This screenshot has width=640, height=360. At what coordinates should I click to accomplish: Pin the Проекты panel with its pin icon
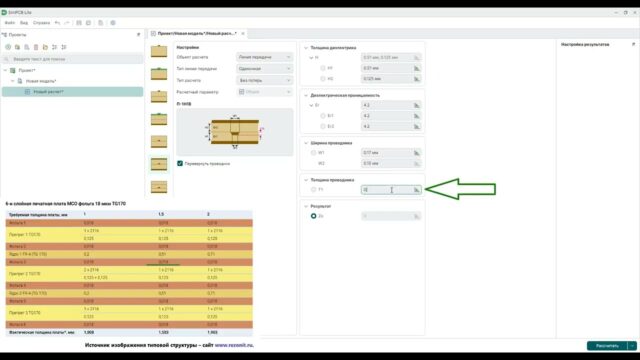[138, 35]
